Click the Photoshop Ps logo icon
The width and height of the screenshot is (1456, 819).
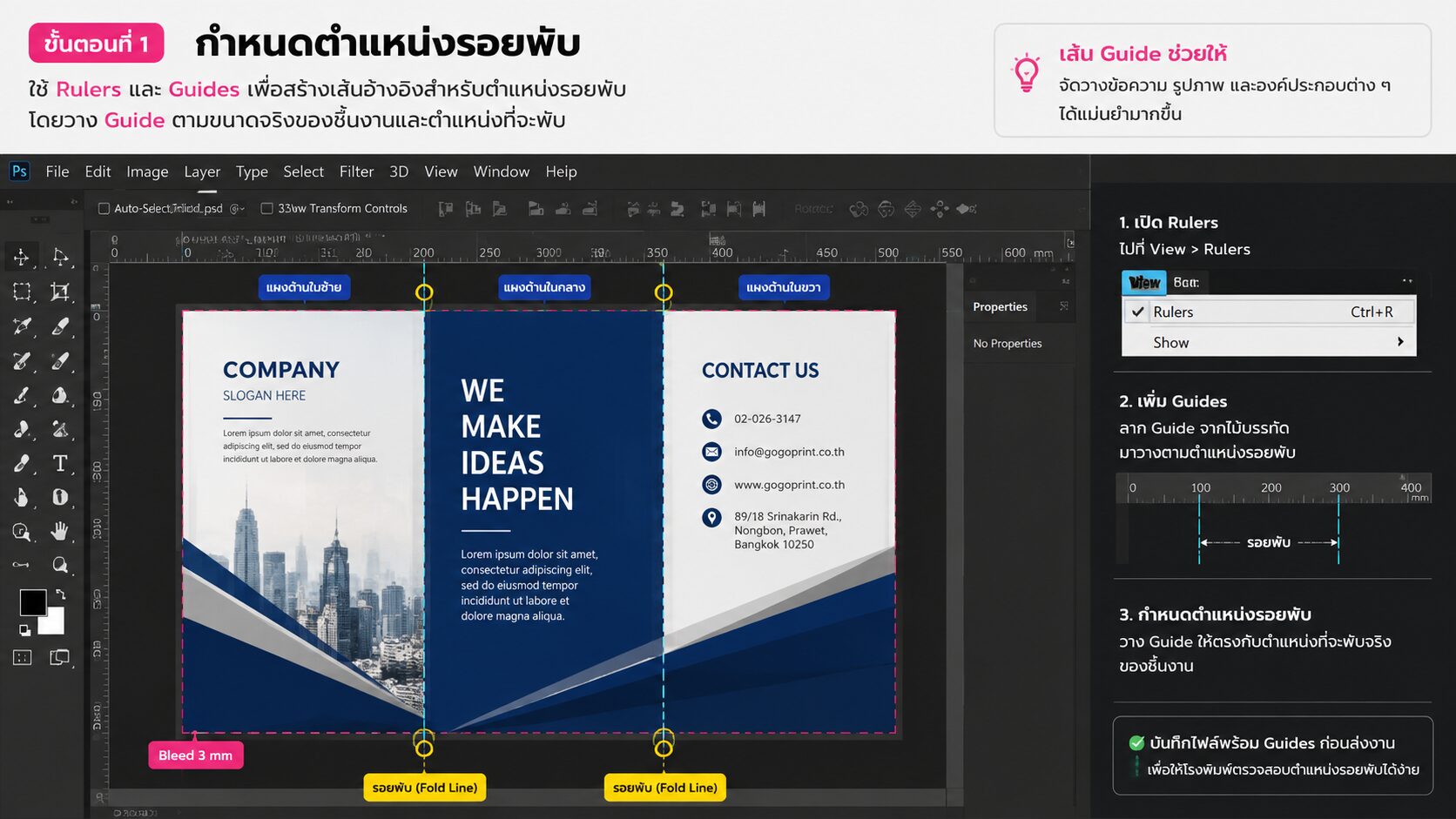click(19, 171)
